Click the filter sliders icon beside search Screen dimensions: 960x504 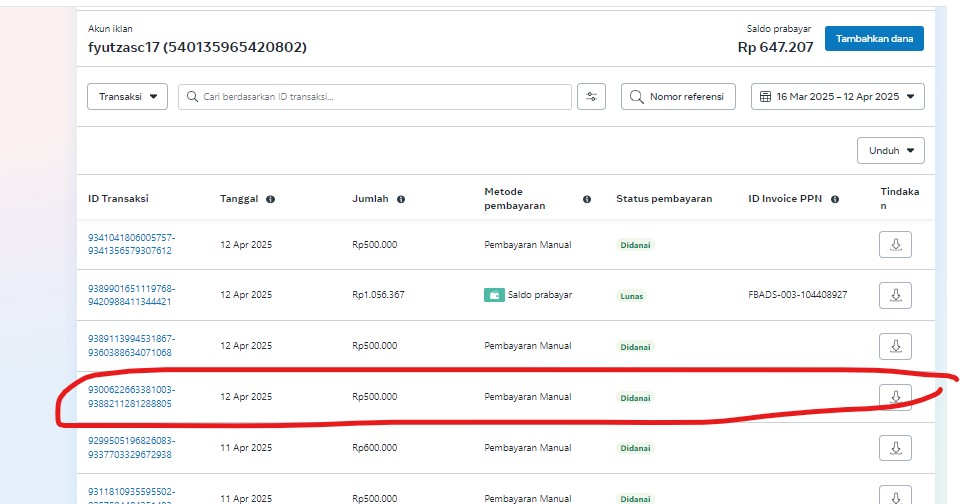tap(591, 97)
